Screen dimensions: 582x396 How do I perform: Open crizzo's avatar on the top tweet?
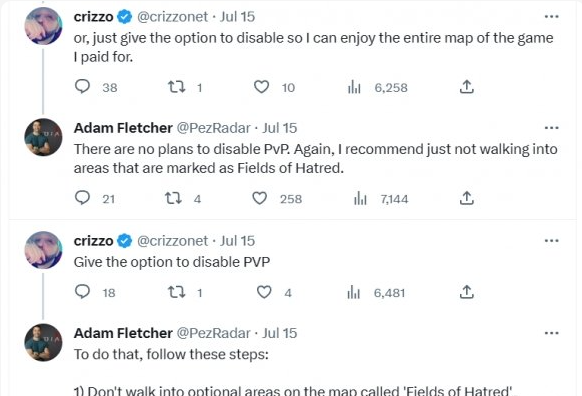tap(43, 26)
